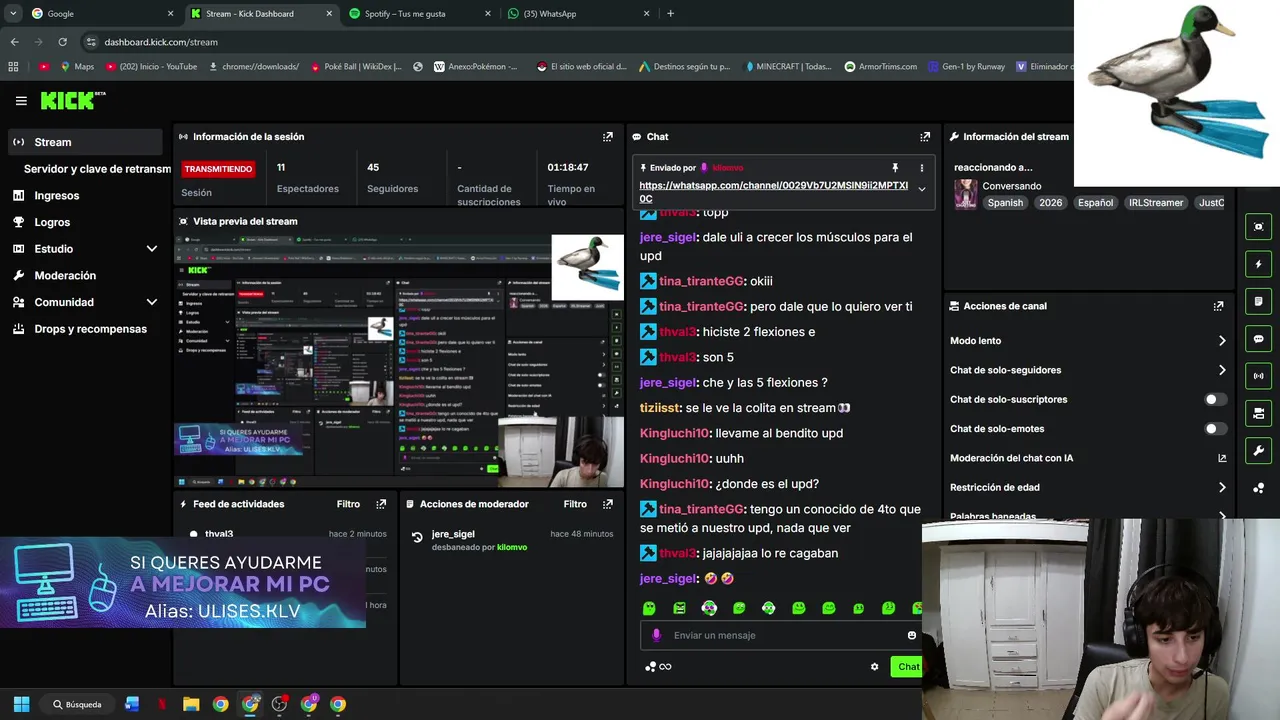Select Stream in the sidebar
Image resolution: width=1280 pixels, height=720 pixels.
85,142
